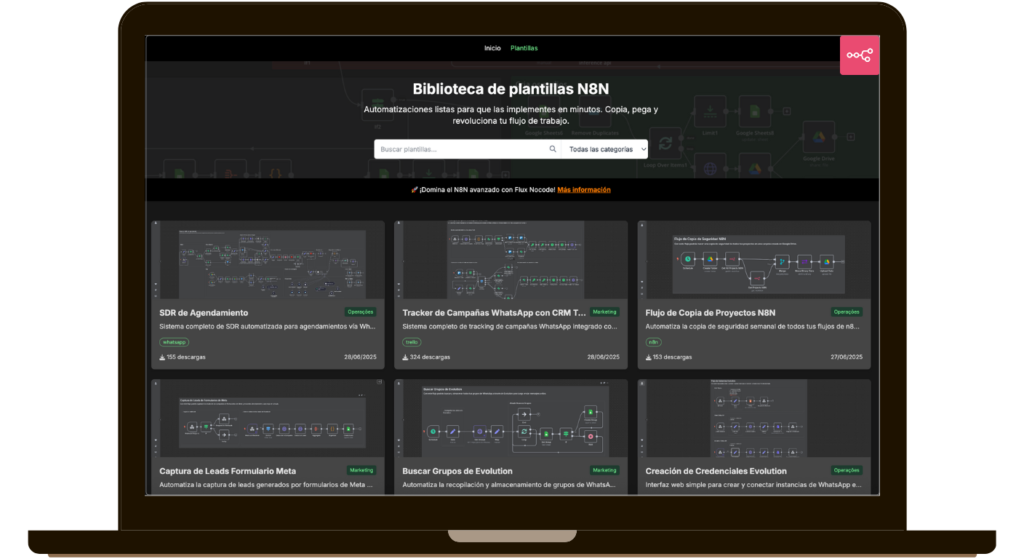Click the download icon beside 153 descargas

(648, 357)
